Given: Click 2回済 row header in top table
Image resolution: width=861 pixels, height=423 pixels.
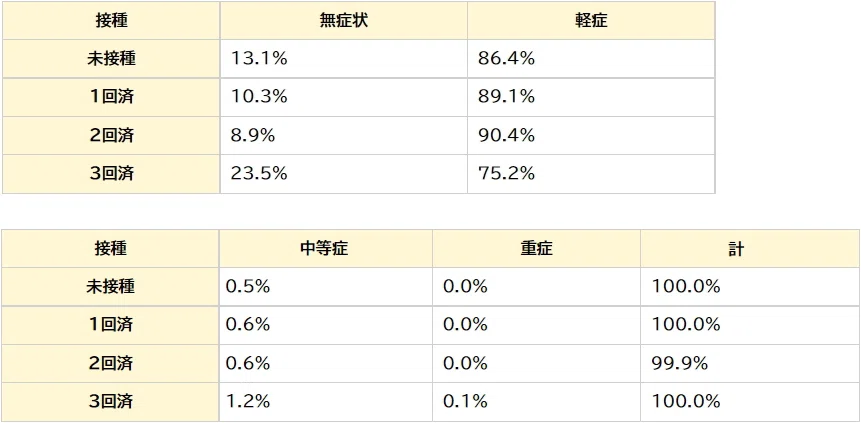Looking at the screenshot, I should [111, 136].
